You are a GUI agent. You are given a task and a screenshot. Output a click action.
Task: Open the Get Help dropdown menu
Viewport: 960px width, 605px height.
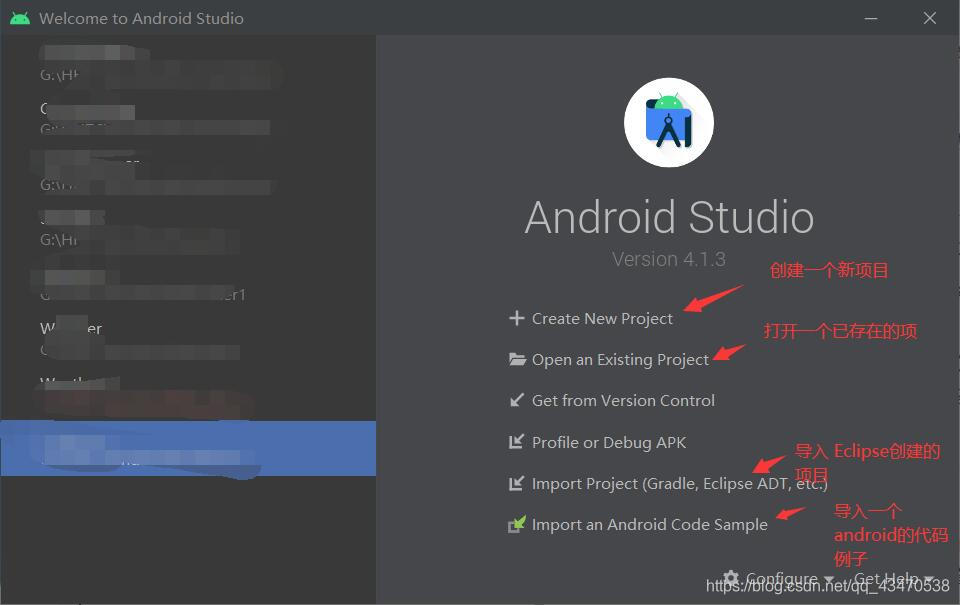pyautogui.click(x=893, y=578)
